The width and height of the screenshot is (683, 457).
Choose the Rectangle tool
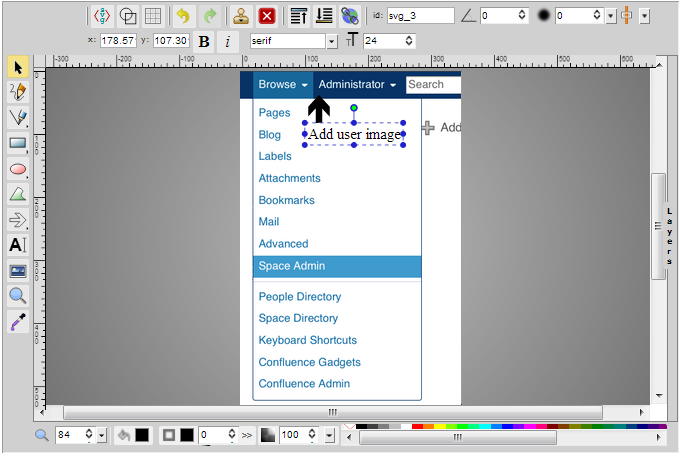pyautogui.click(x=18, y=143)
